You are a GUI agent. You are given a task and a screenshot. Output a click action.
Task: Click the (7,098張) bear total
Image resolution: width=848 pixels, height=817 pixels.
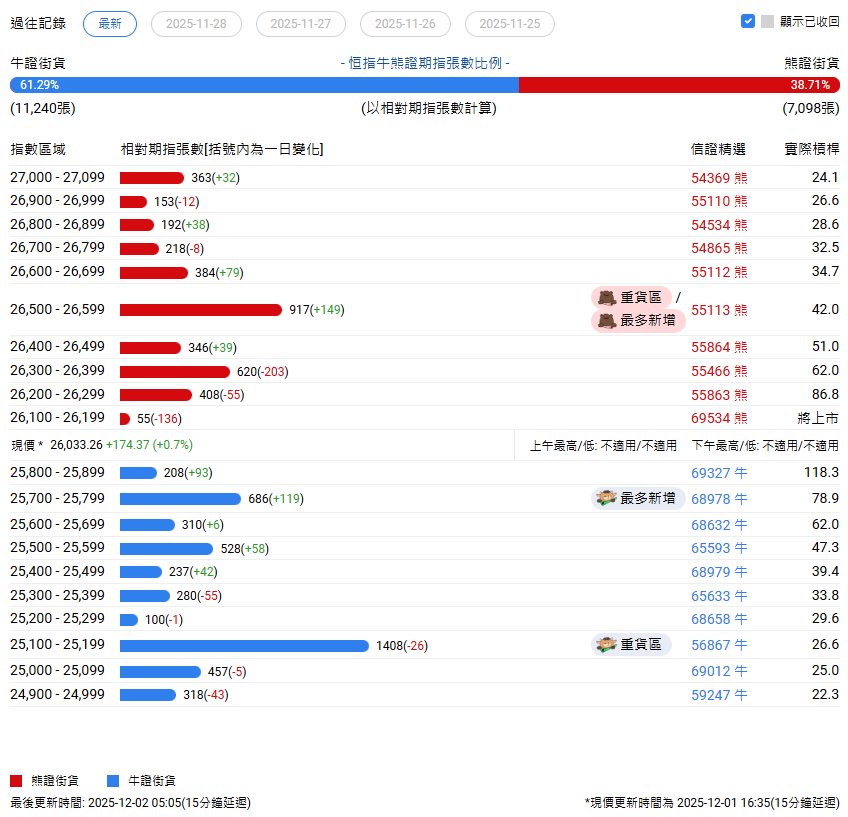point(811,108)
